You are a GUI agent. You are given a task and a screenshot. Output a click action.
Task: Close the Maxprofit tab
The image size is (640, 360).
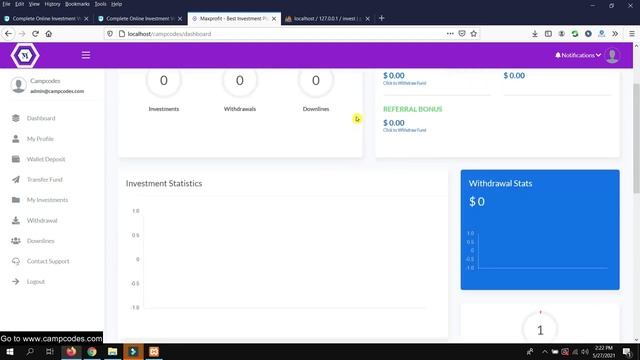coord(274,18)
